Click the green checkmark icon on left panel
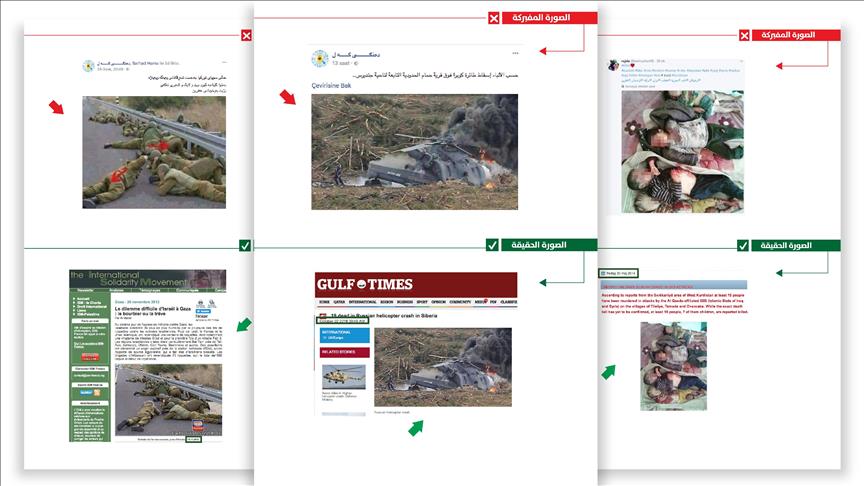 246,245
